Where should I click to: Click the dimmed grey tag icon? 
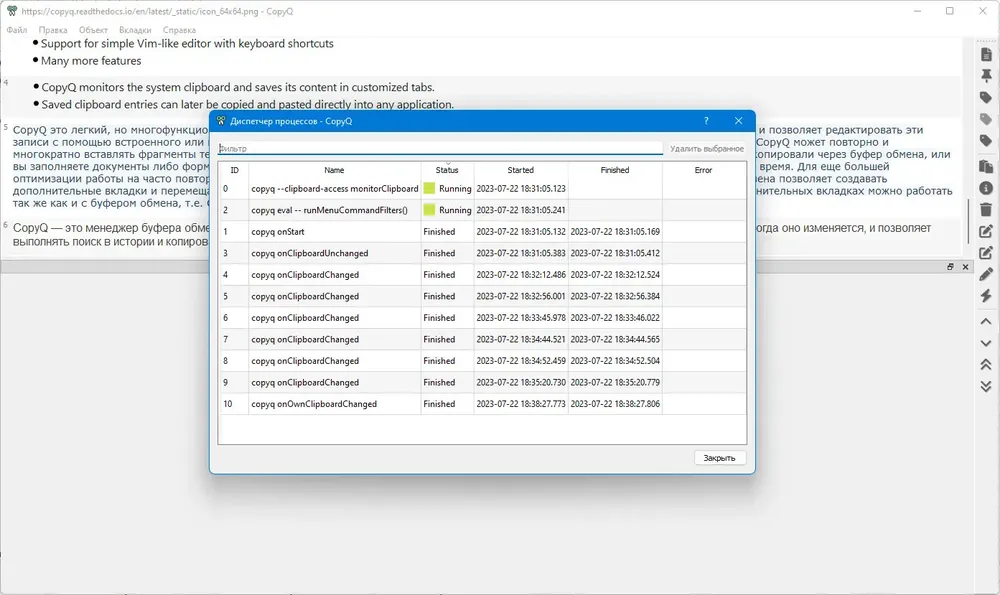[986, 119]
